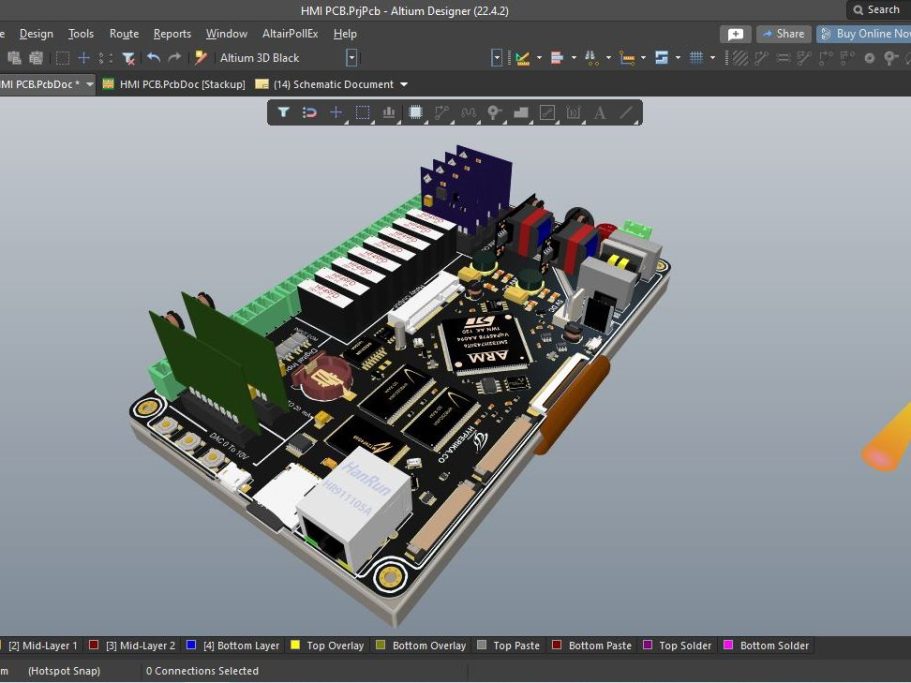This screenshot has width=911, height=683.
Task: Expand the HMI PCB.PcbDoc tab dropdown arrow
Action: pos(89,84)
